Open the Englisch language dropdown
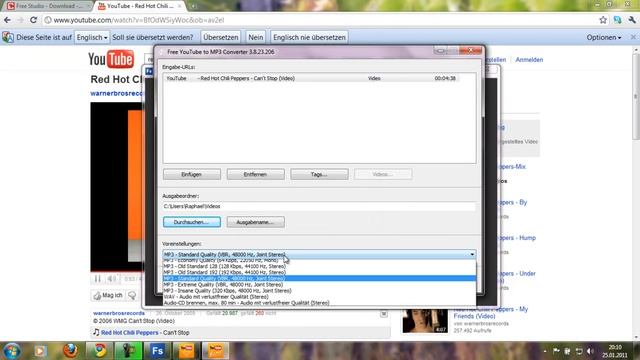 92,37
